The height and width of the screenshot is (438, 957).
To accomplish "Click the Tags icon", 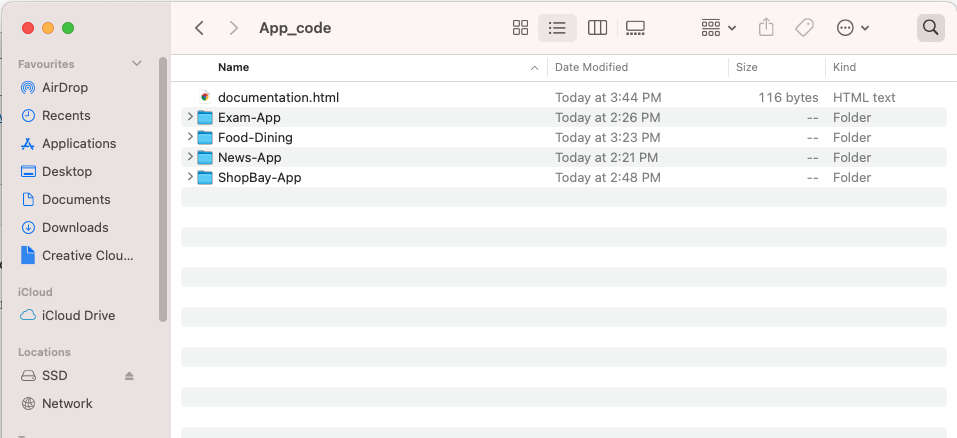I will point(804,27).
